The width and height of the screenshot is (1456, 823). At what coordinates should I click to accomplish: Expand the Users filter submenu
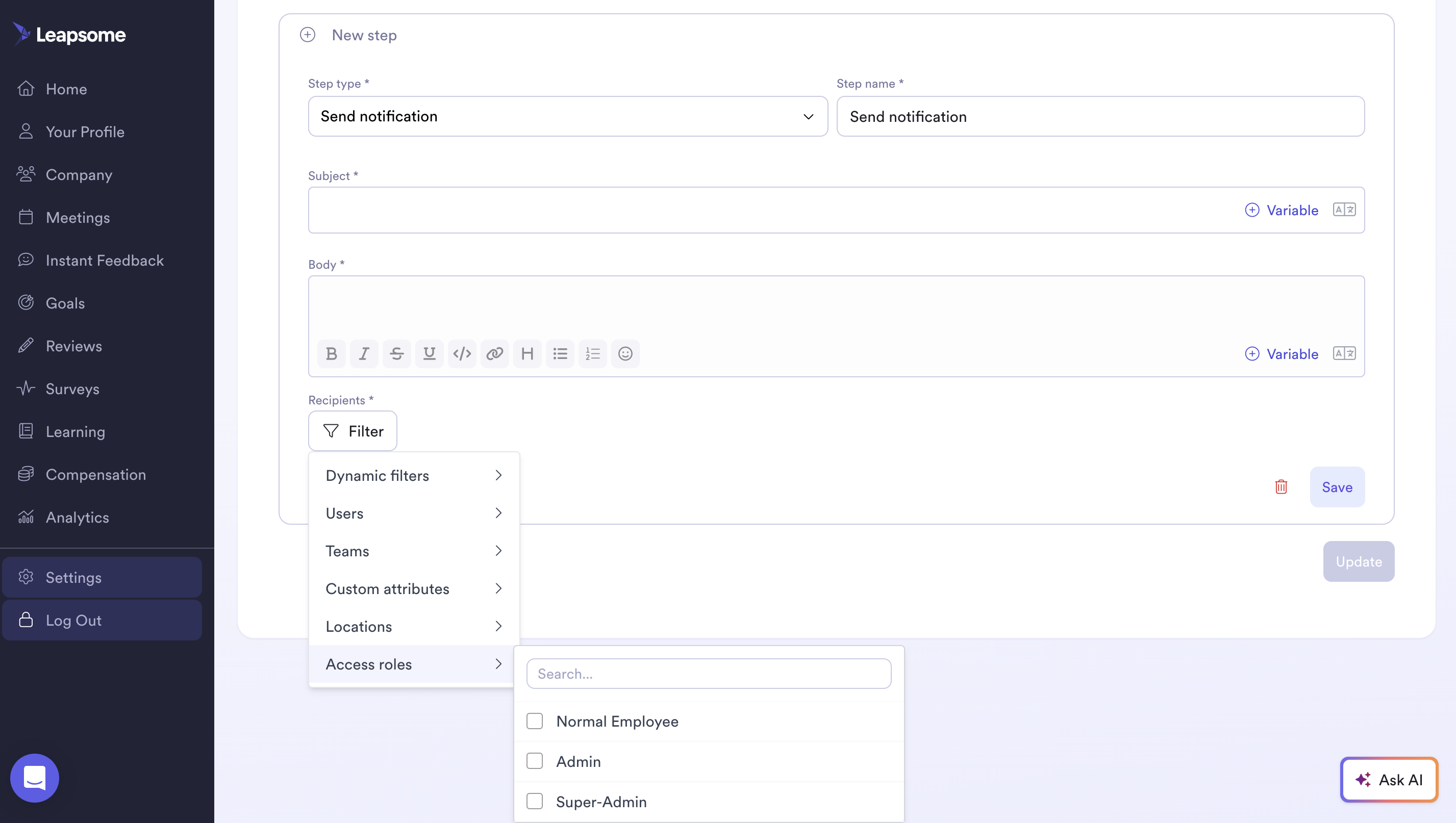pos(414,513)
